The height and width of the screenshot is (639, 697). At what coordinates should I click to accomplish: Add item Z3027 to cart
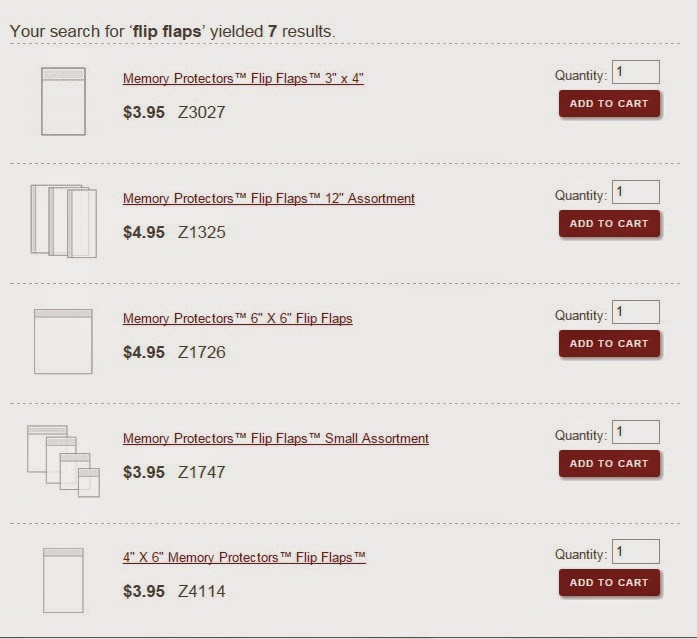pyautogui.click(x=609, y=104)
